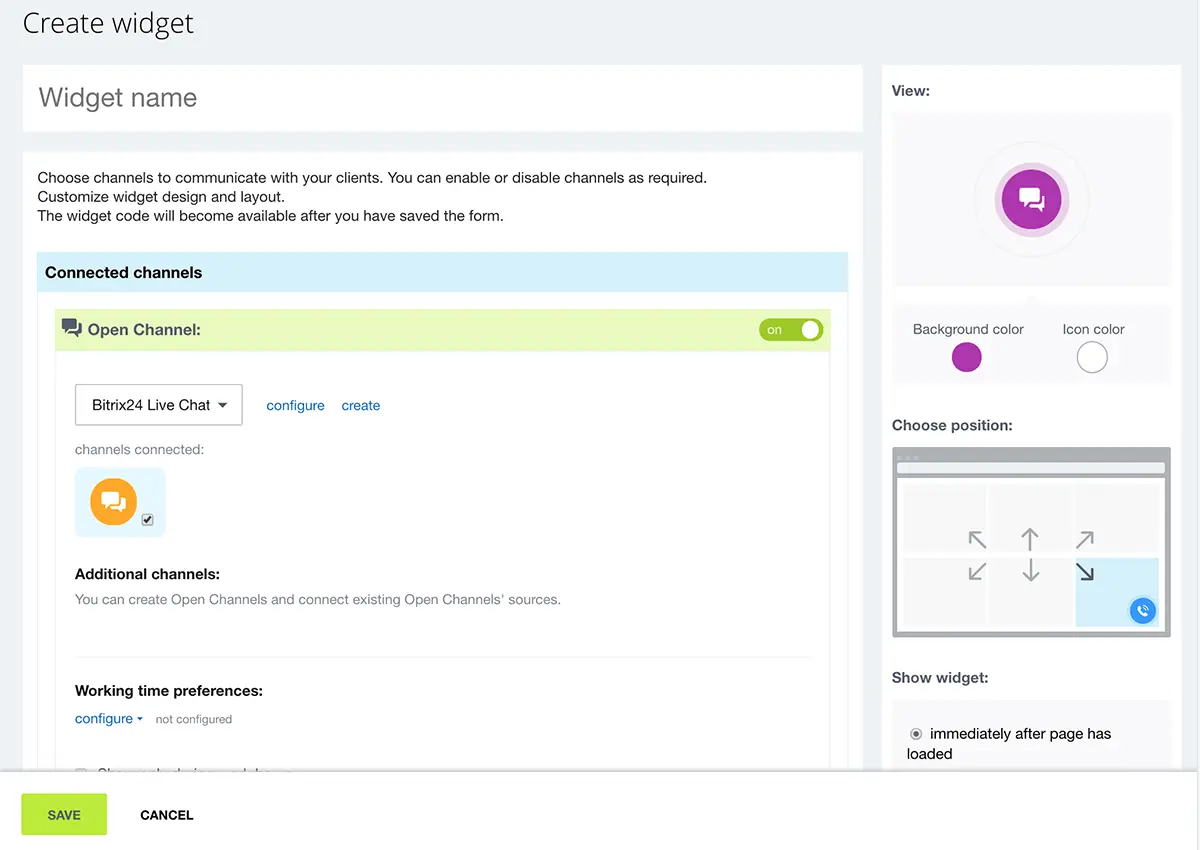
Task: Select the top-left position arrow
Action: tap(977, 540)
